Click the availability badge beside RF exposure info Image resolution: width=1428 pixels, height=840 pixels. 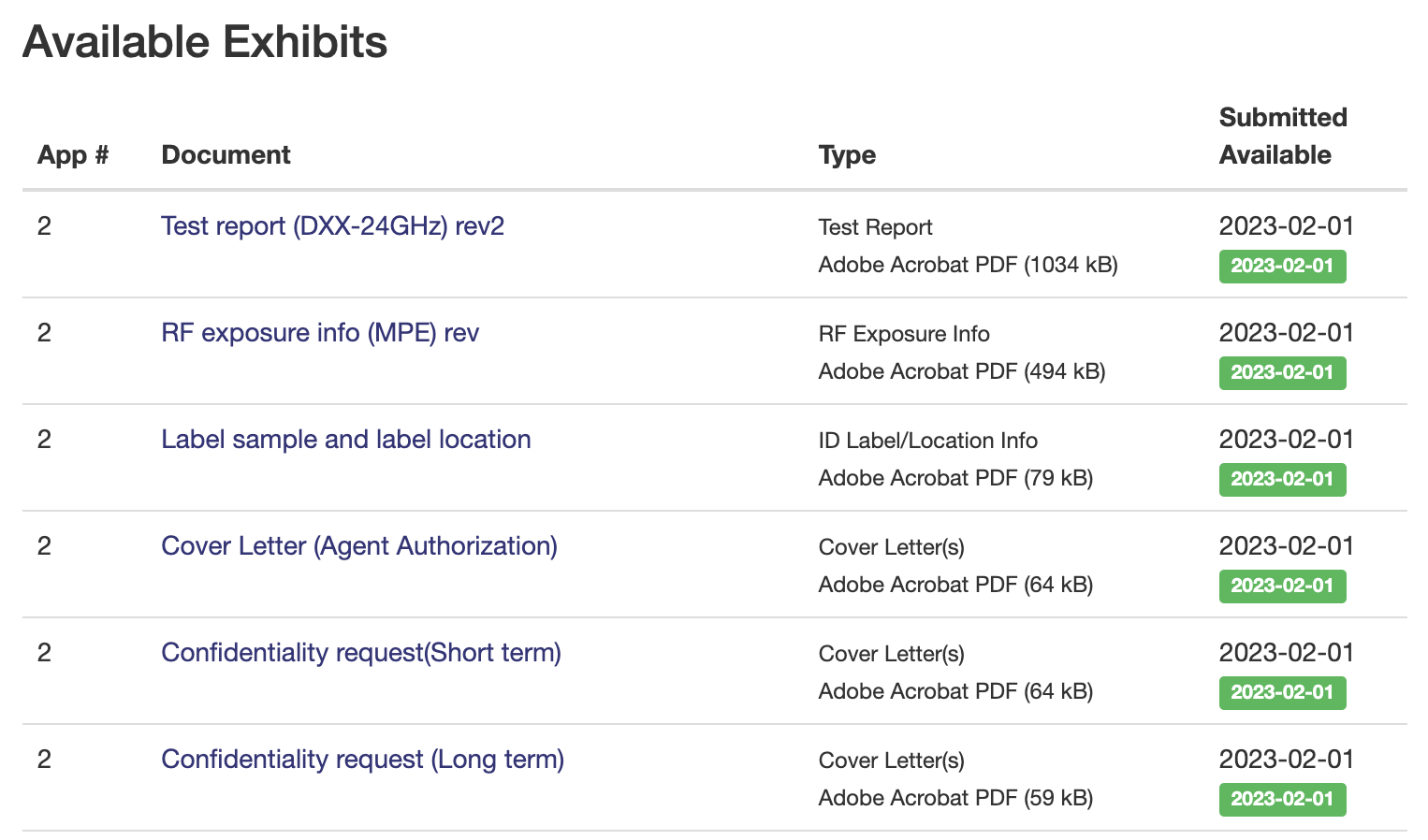[1282, 372]
